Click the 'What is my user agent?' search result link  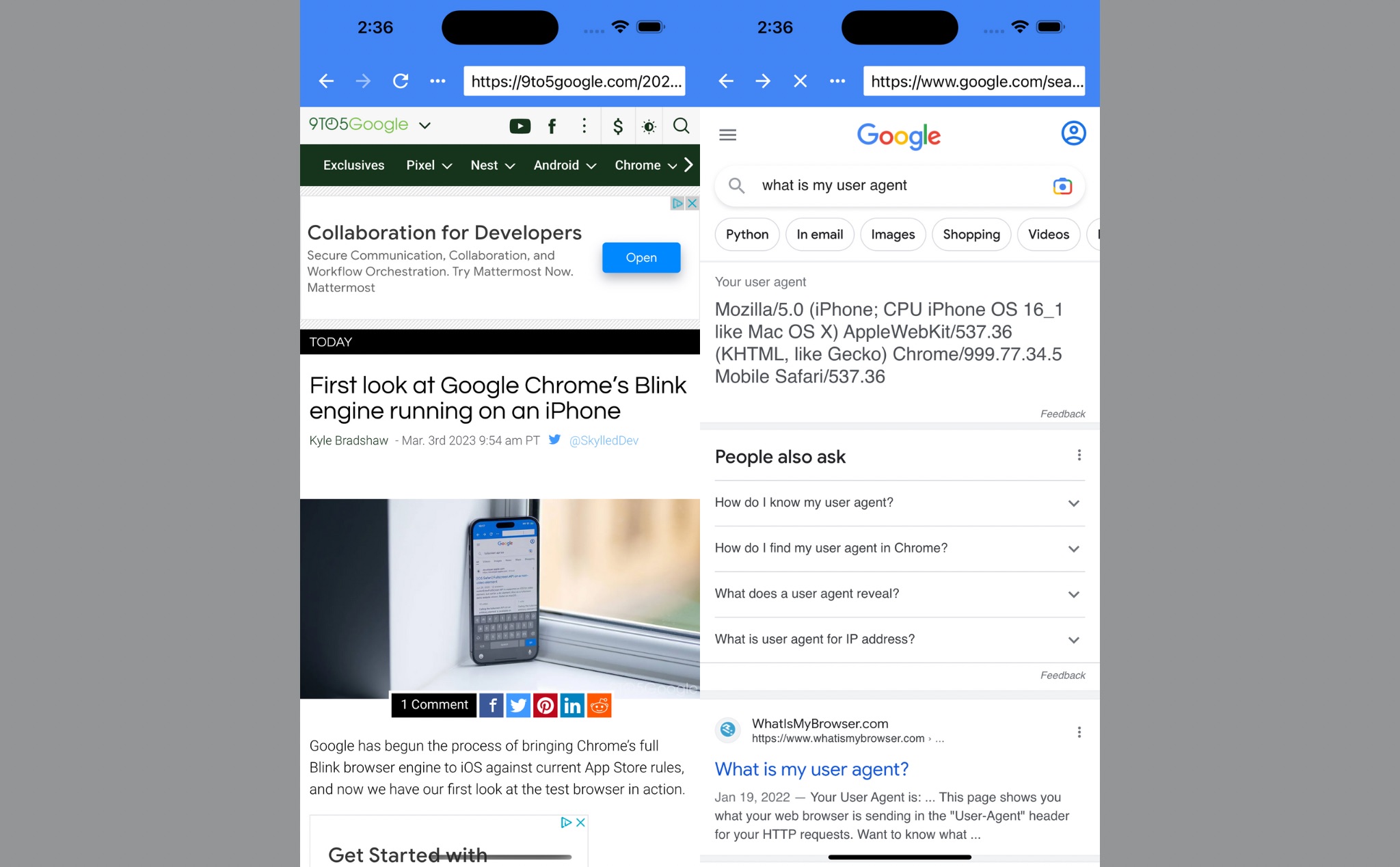(811, 769)
